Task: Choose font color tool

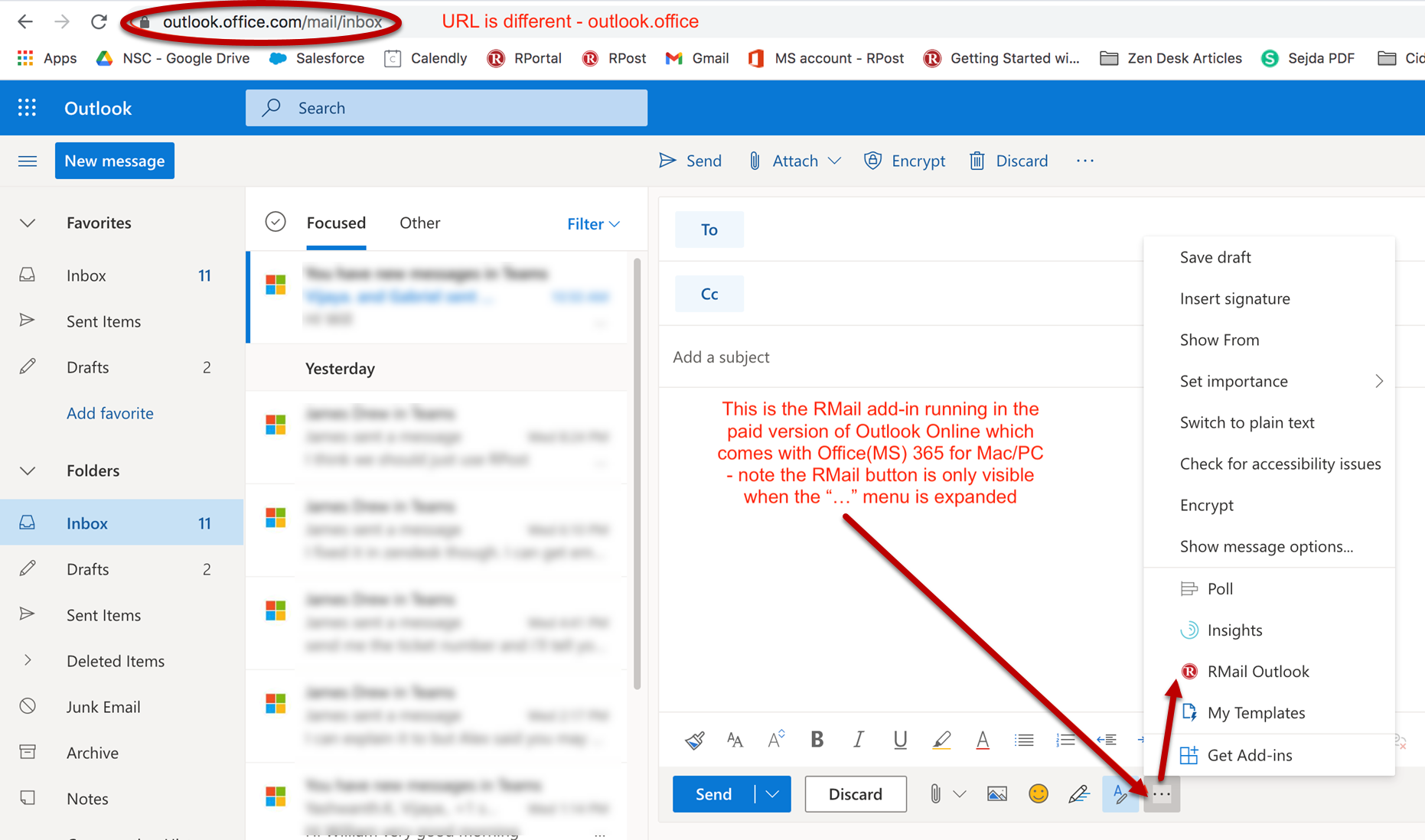Action: click(983, 740)
